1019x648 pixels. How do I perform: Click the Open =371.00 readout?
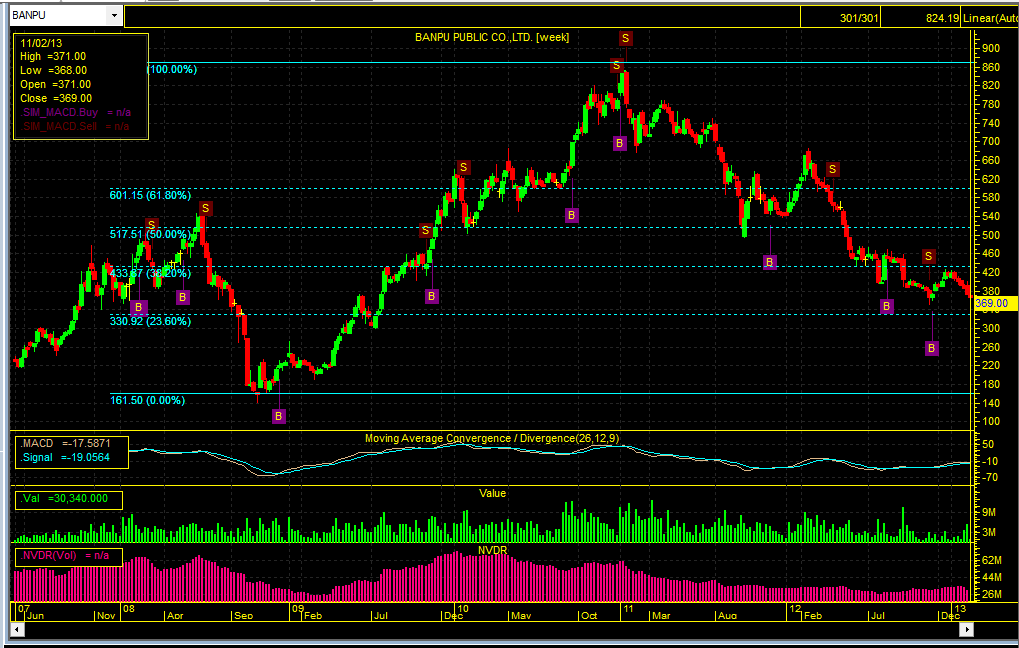(x=55, y=84)
